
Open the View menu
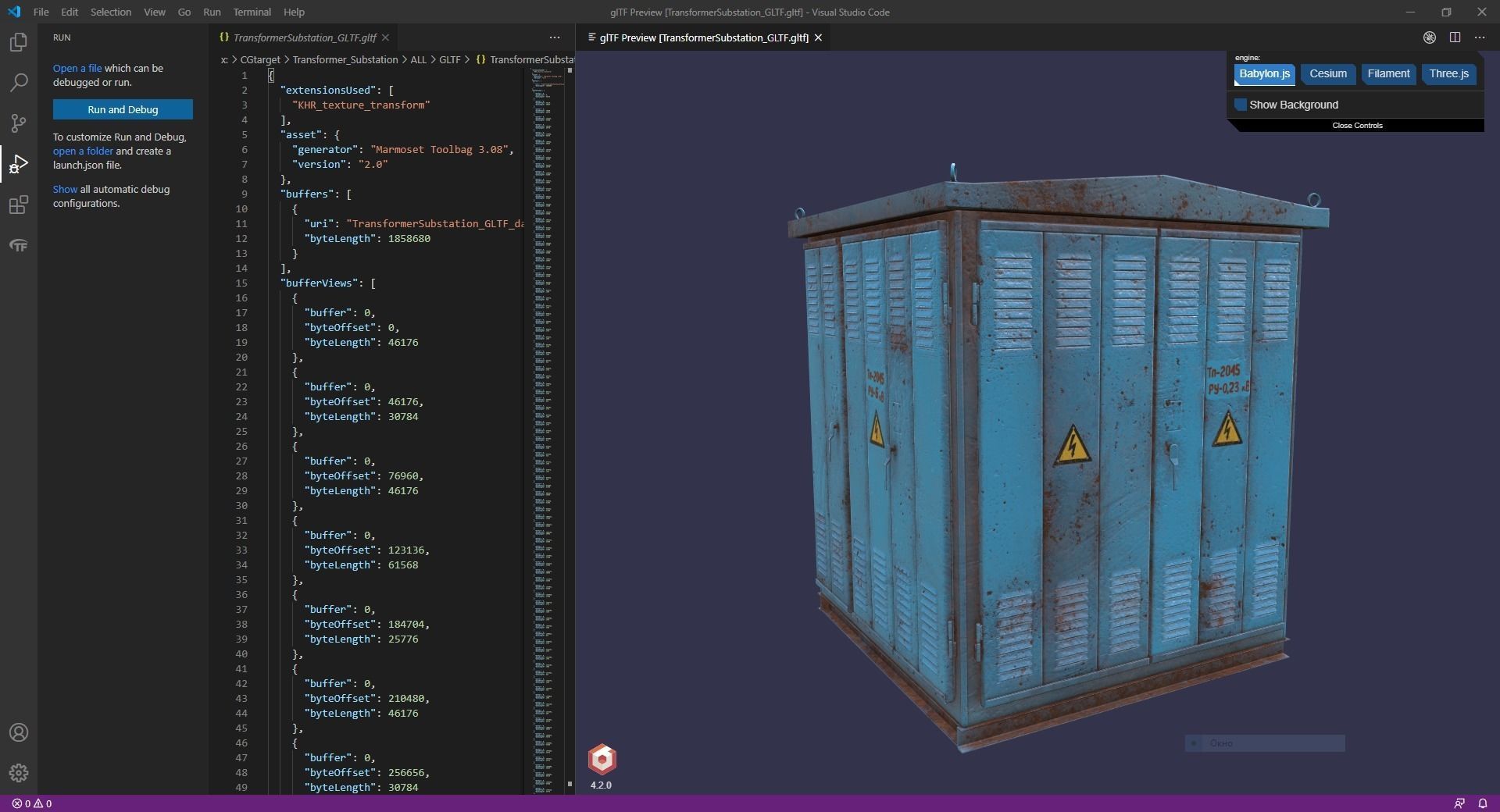pyautogui.click(x=155, y=12)
